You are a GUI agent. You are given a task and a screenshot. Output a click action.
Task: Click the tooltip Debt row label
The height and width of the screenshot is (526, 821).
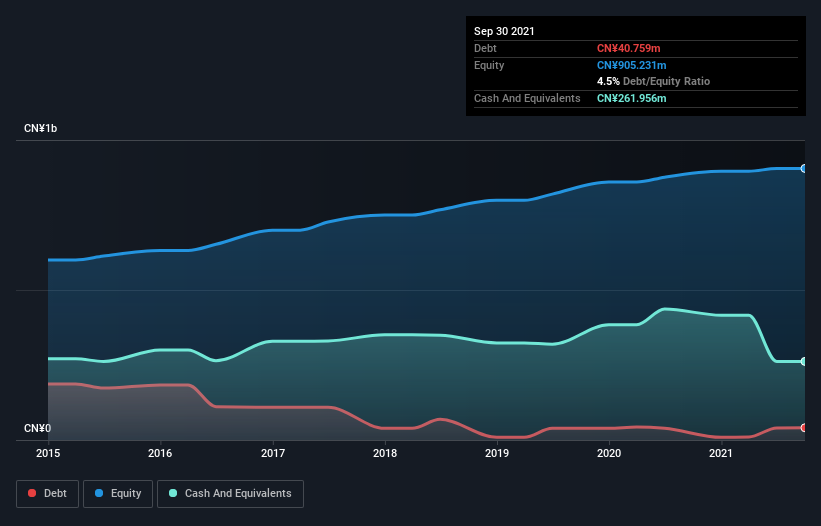click(485, 48)
